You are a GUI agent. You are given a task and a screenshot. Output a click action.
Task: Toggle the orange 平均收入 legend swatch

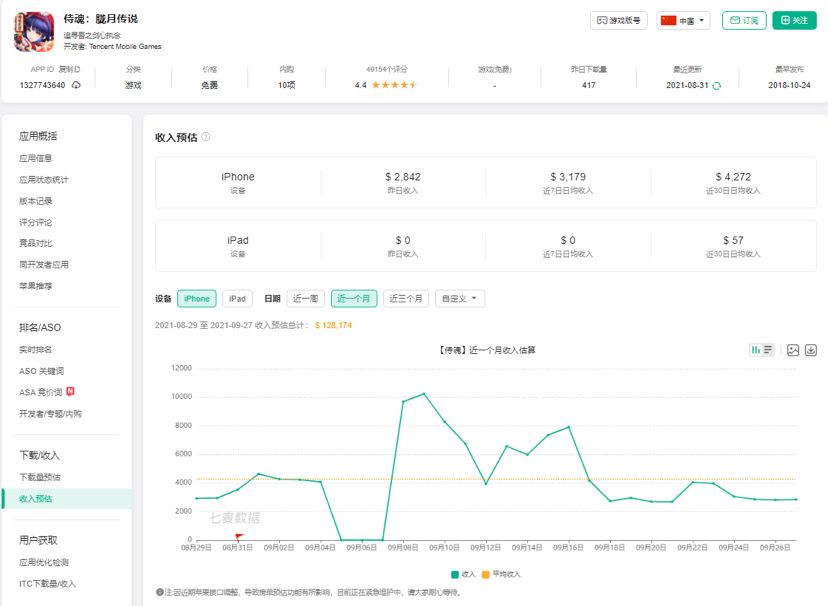pos(486,574)
